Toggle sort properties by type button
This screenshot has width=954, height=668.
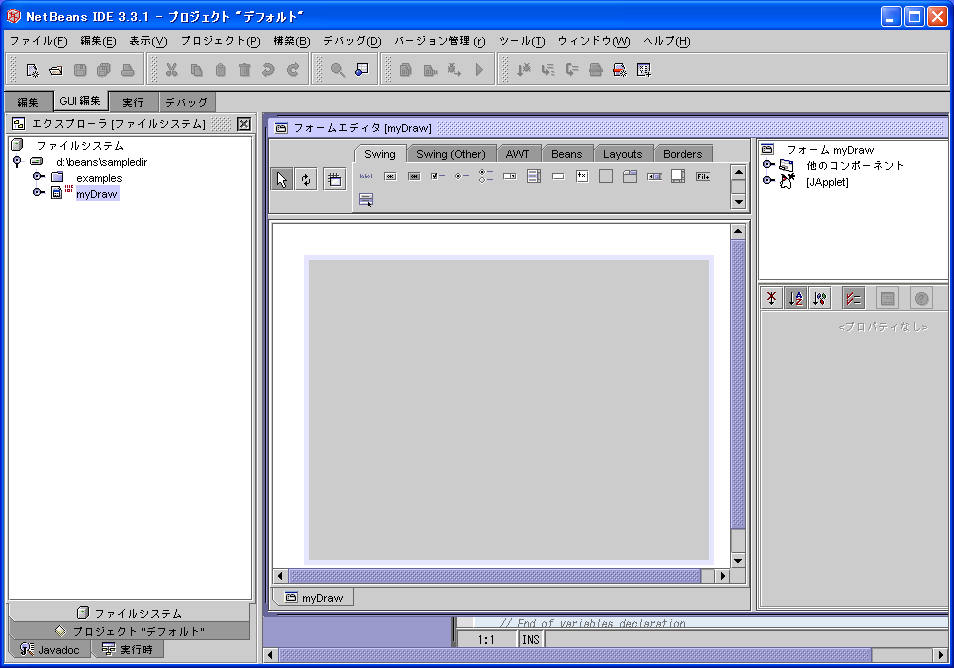[820, 298]
